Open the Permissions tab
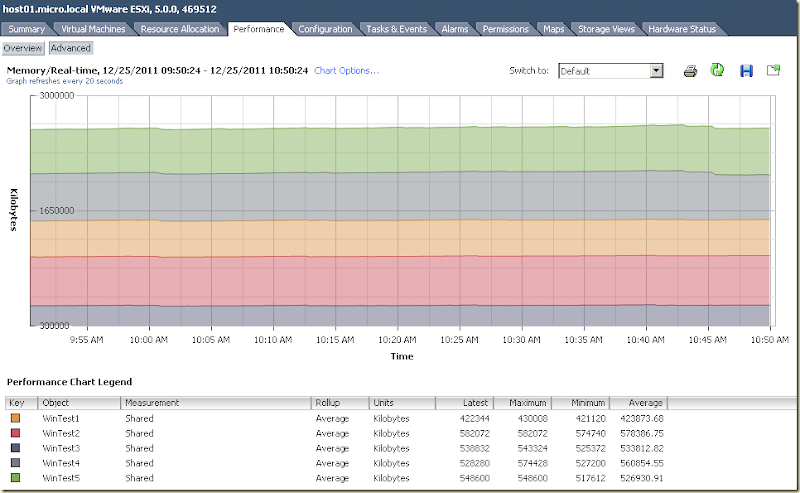The height and width of the screenshot is (493, 800). tap(506, 29)
